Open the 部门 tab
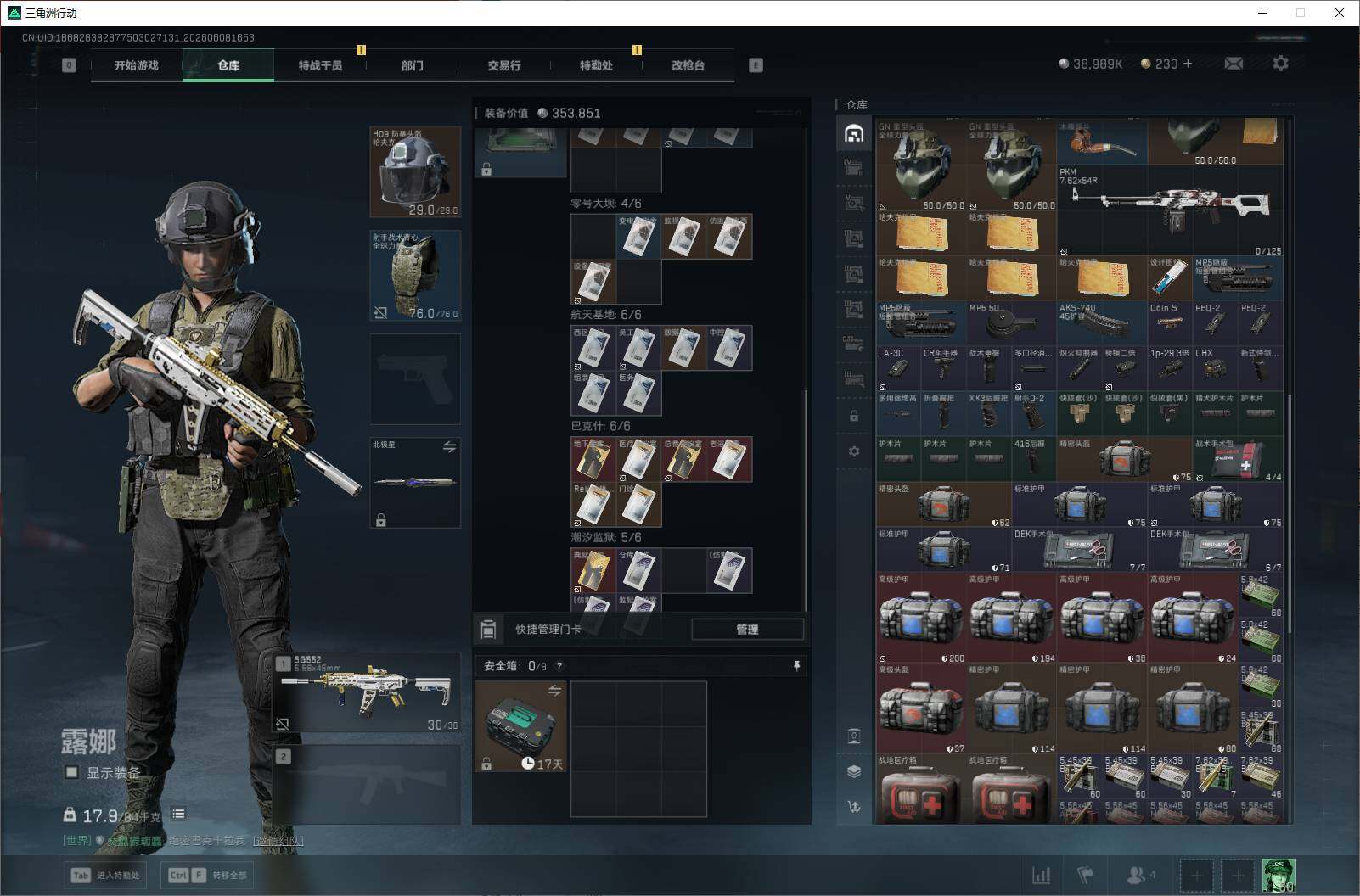The height and width of the screenshot is (896, 1360). pyautogui.click(x=412, y=65)
